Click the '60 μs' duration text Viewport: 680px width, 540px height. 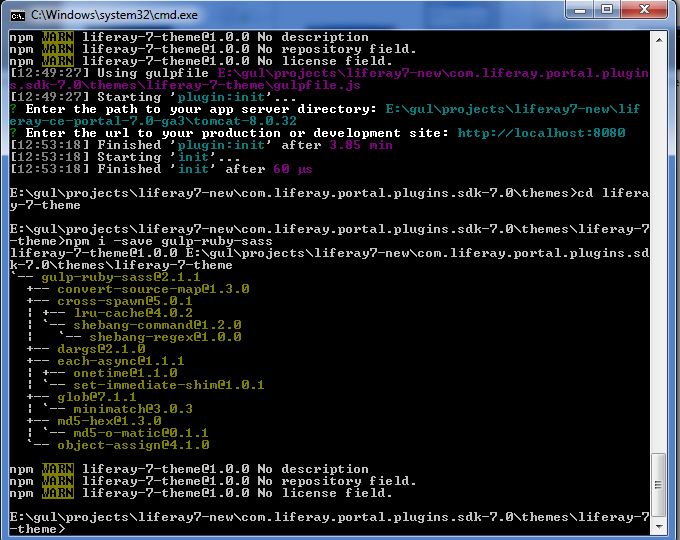pos(293,169)
